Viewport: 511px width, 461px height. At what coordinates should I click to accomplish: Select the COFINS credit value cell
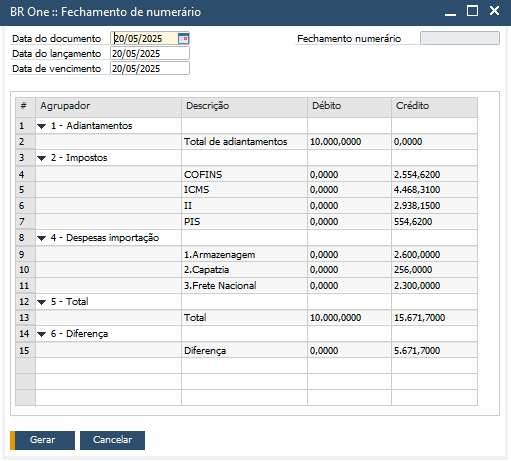(434, 174)
